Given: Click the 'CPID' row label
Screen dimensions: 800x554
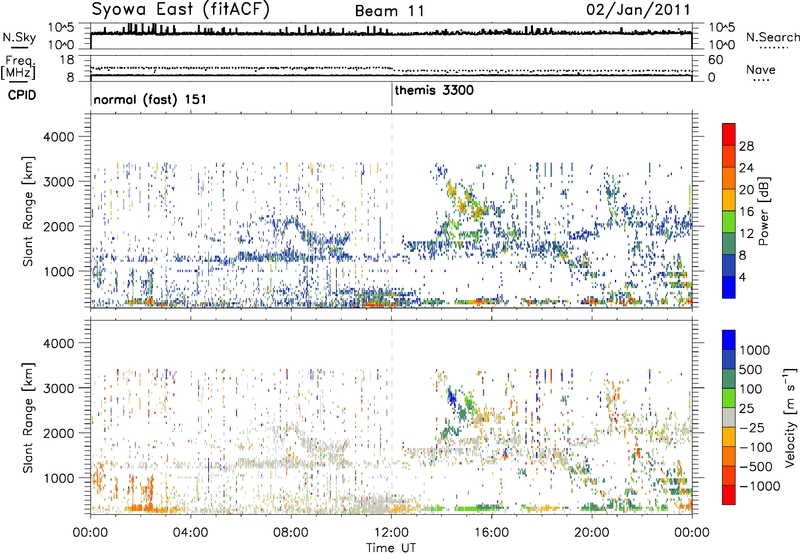Looking at the screenshot, I should (x=22, y=95).
